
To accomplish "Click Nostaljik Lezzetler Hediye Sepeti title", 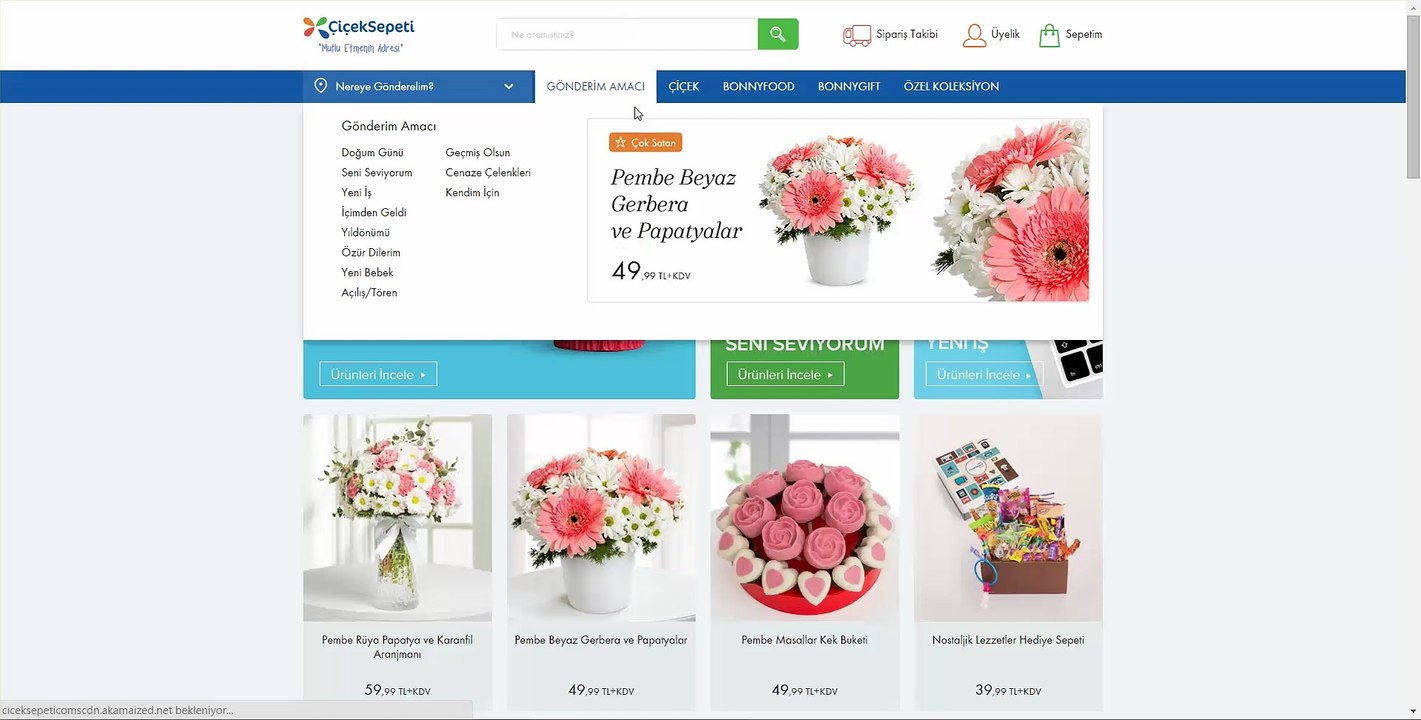I will click(x=1008, y=640).
